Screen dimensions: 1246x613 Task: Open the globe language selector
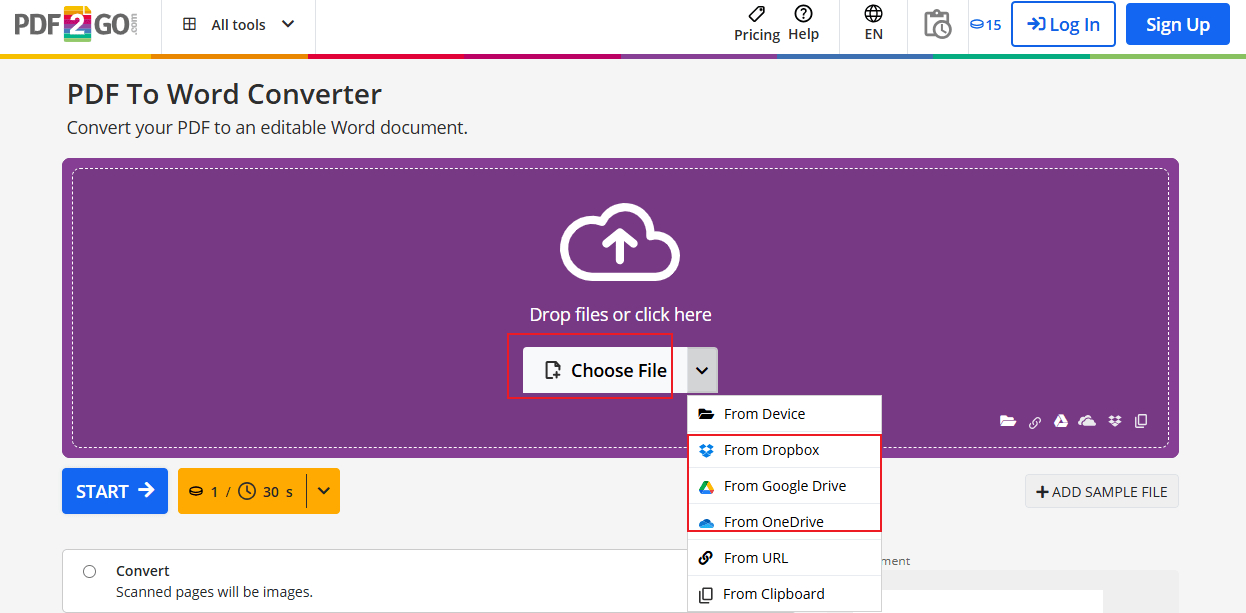tap(874, 14)
